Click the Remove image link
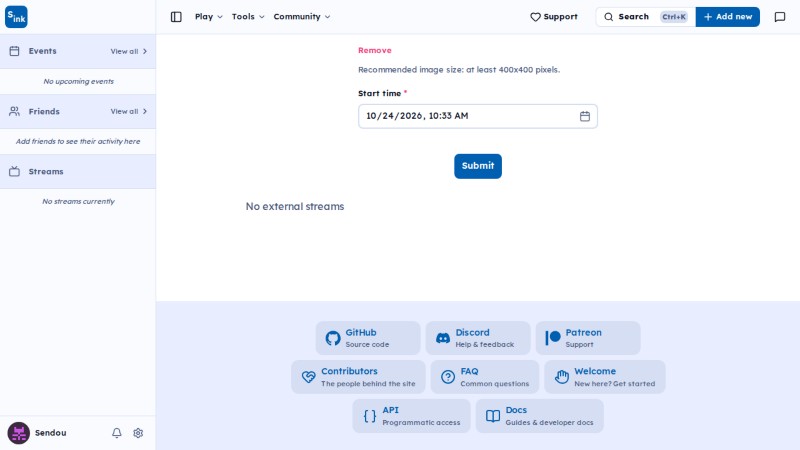 (374, 51)
